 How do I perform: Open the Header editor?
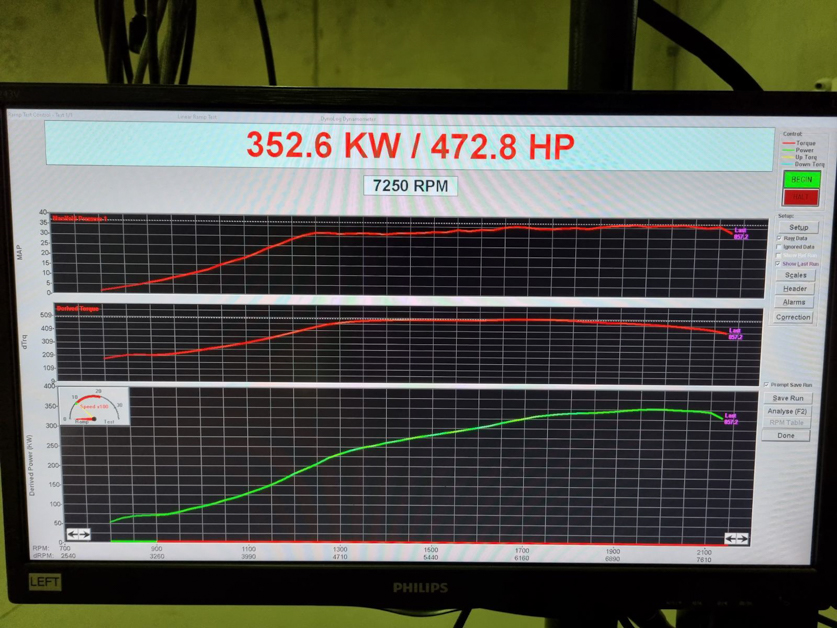point(795,289)
